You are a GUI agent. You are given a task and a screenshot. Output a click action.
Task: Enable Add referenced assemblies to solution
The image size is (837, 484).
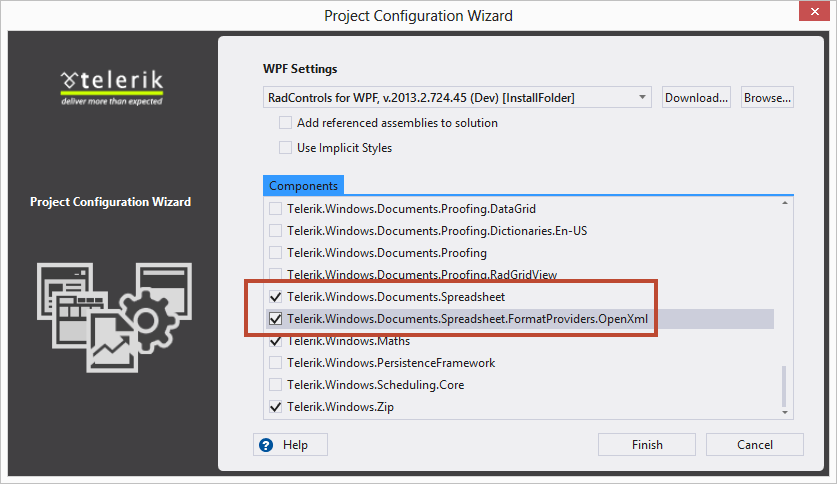[x=286, y=123]
